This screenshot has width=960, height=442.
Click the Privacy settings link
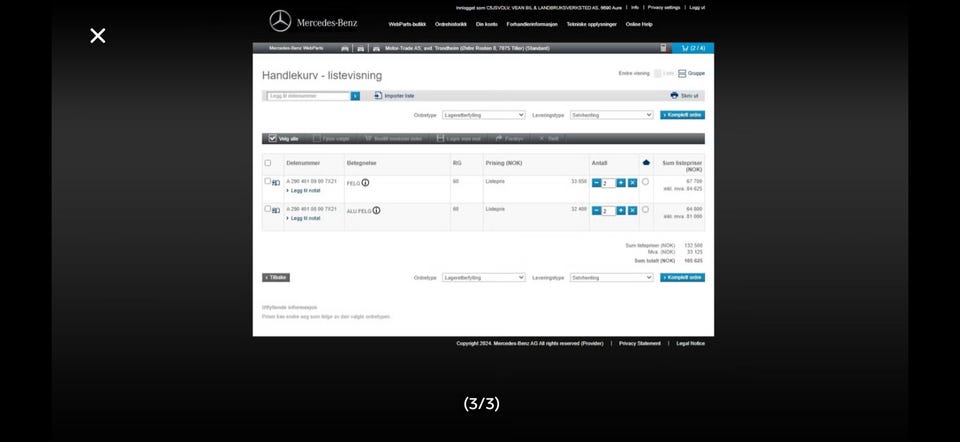[664, 8]
